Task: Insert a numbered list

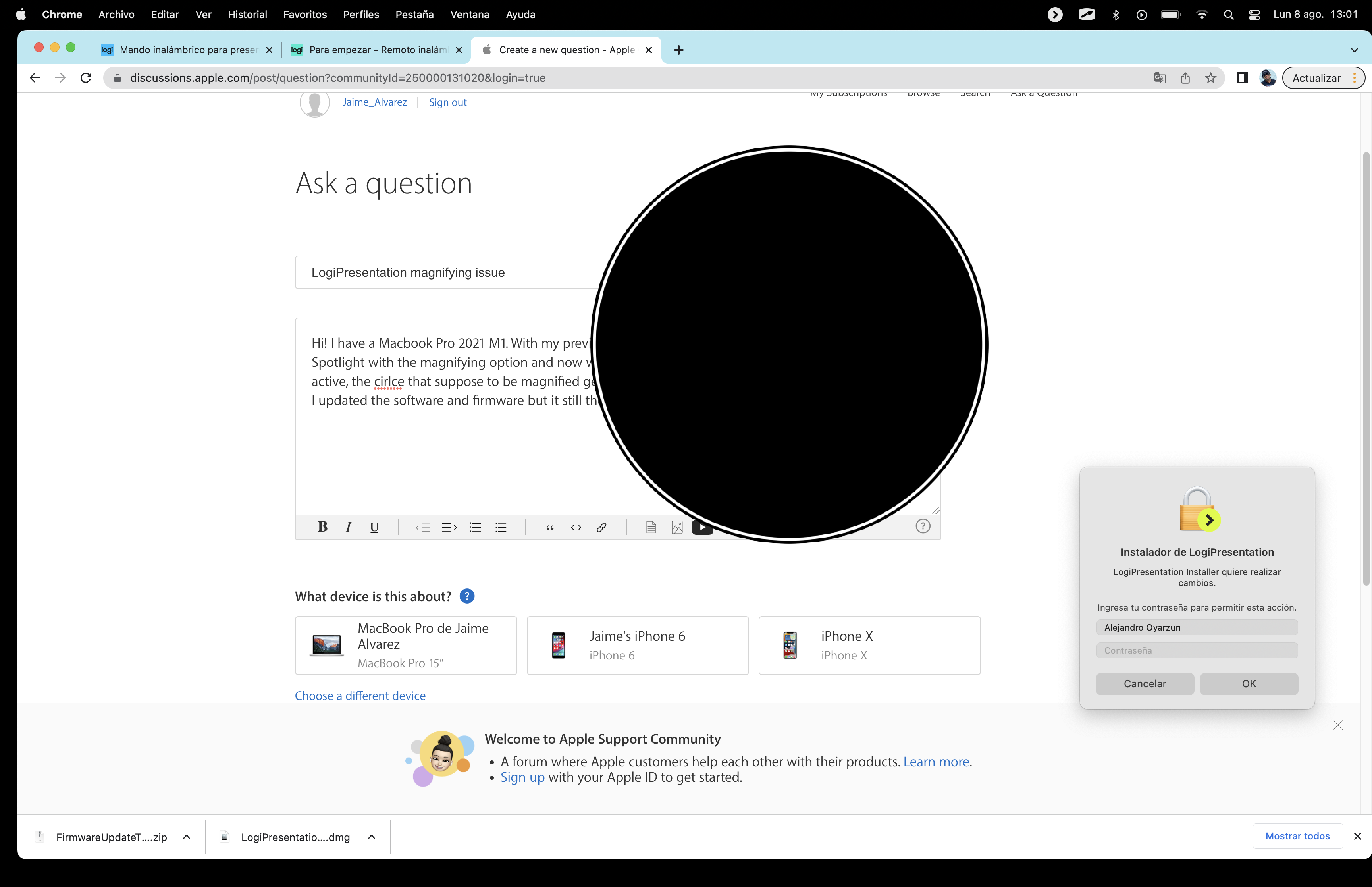Action: tap(475, 527)
